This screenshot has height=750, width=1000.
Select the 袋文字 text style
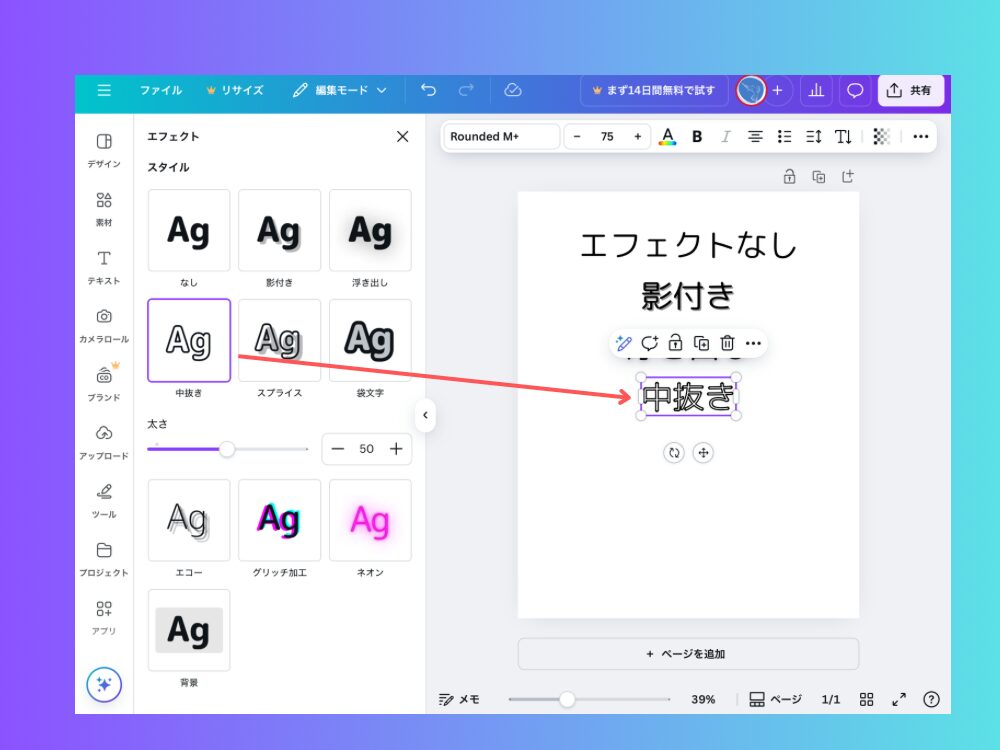pyautogui.click(x=370, y=341)
